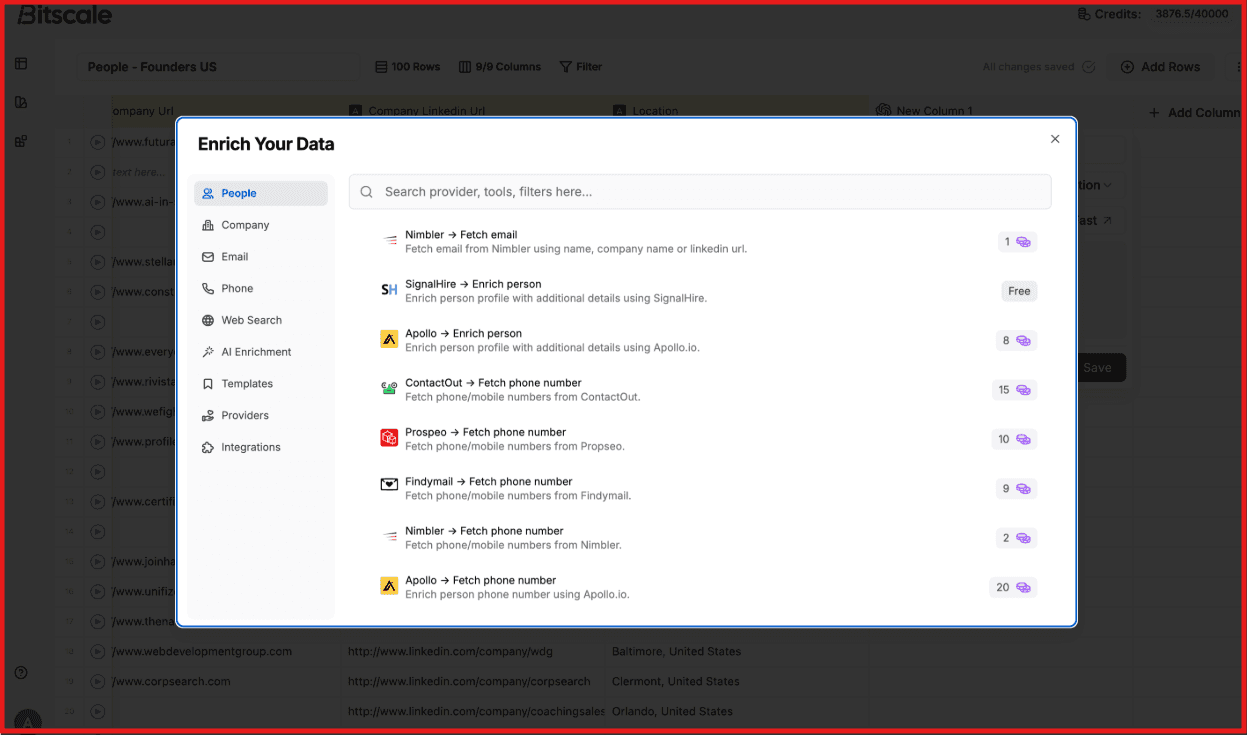This screenshot has width=1247, height=735.
Task: Click the AI Enrichment wand icon
Action: pyautogui.click(x=208, y=352)
